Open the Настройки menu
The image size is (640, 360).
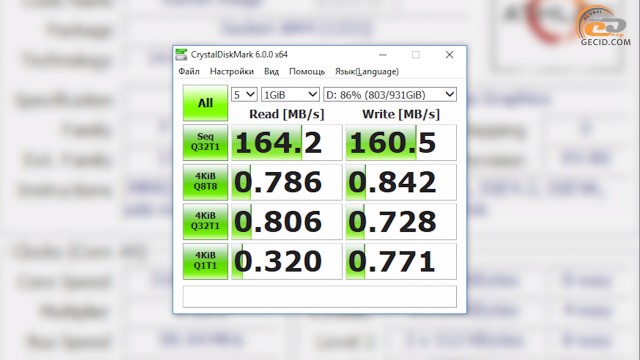(231, 71)
